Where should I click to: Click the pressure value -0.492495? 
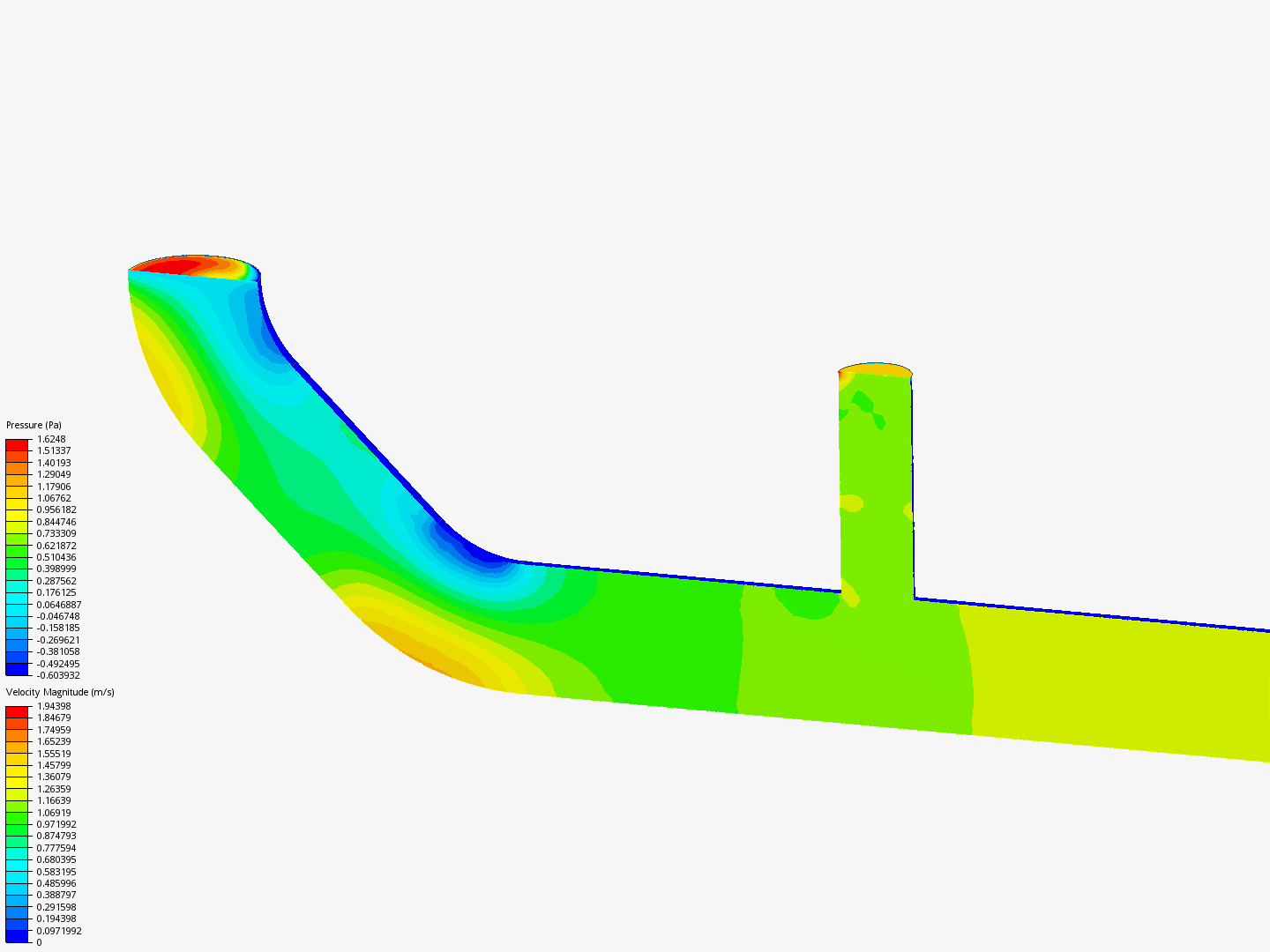point(58,664)
